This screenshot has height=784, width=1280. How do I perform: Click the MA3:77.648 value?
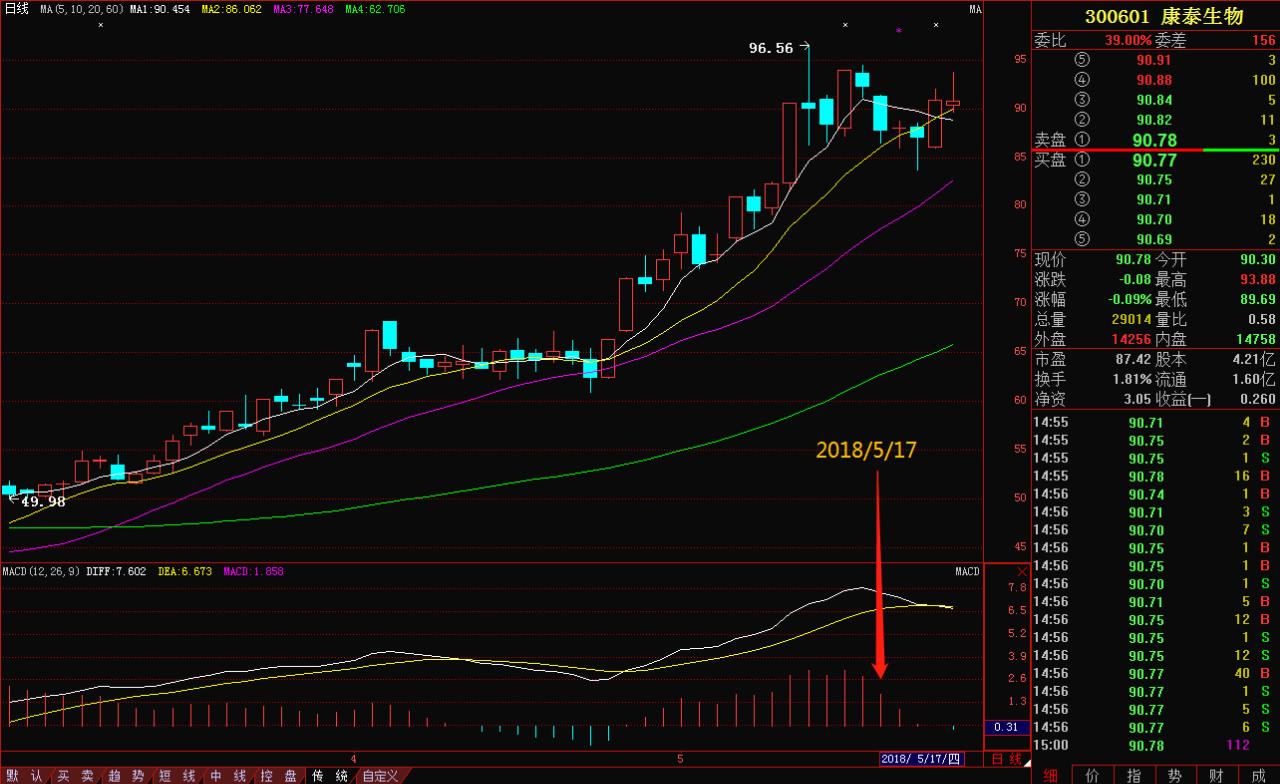click(303, 9)
